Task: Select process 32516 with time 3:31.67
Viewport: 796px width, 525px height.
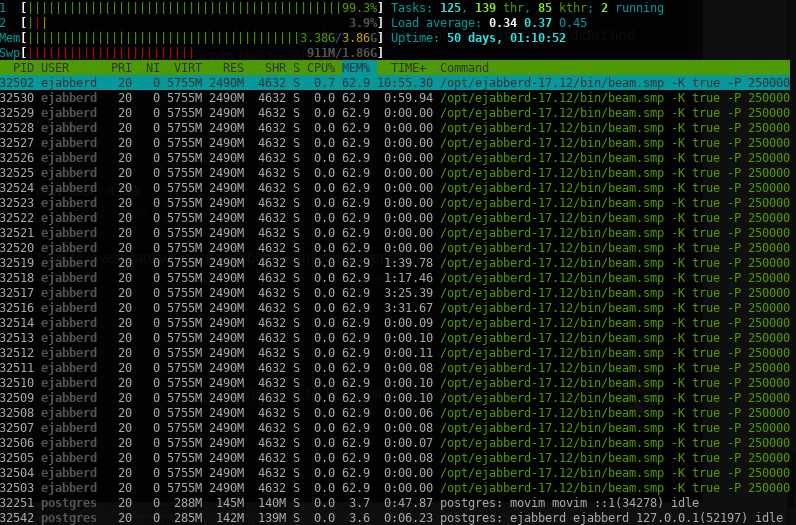Action: pos(395,308)
